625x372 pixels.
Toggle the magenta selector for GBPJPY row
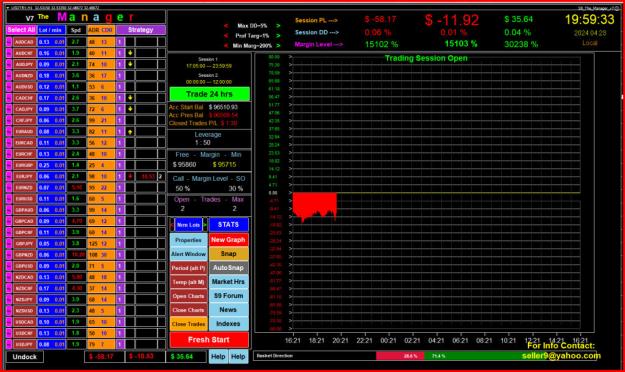tap(9, 243)
